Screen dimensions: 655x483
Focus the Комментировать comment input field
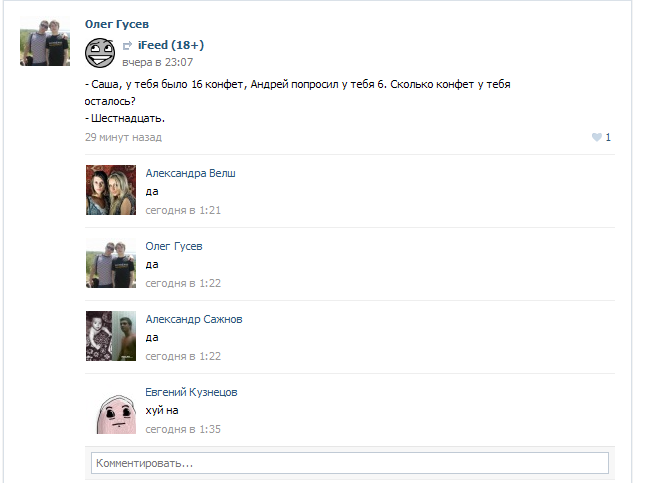click(x=350, y=463)
